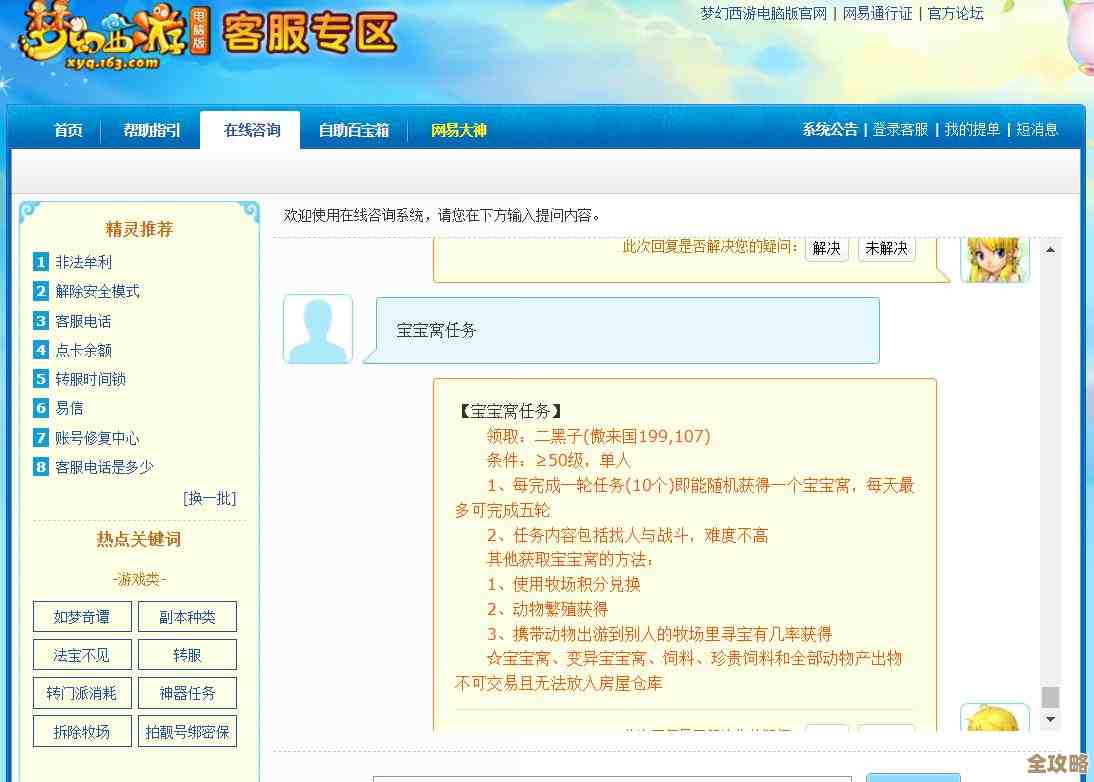Screen dimensions: 1094x782
Task: Click the 如梦奇谭 keyword button
Action: [81, 617]
